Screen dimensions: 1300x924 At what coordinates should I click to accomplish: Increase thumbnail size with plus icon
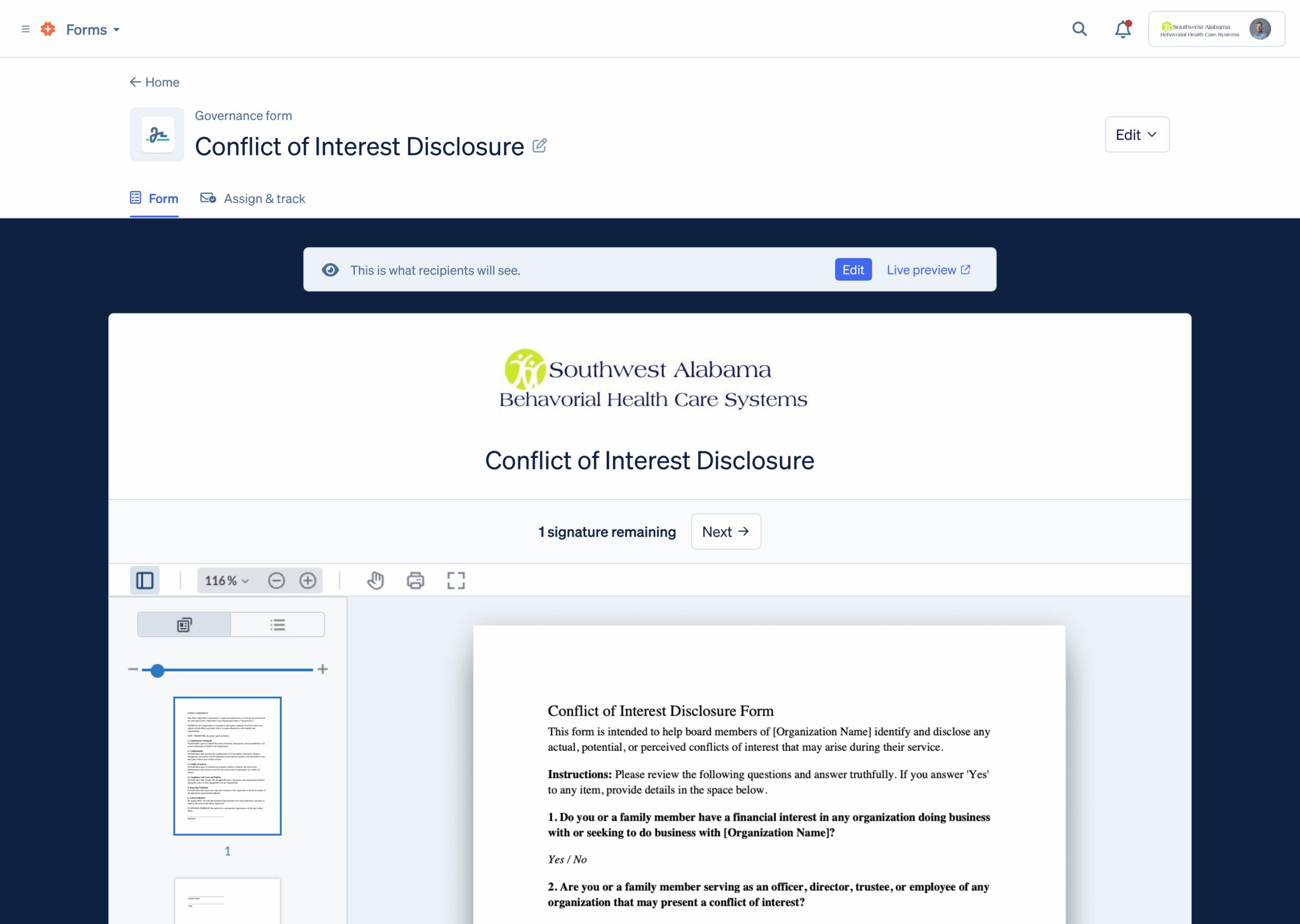click(322, 669)
